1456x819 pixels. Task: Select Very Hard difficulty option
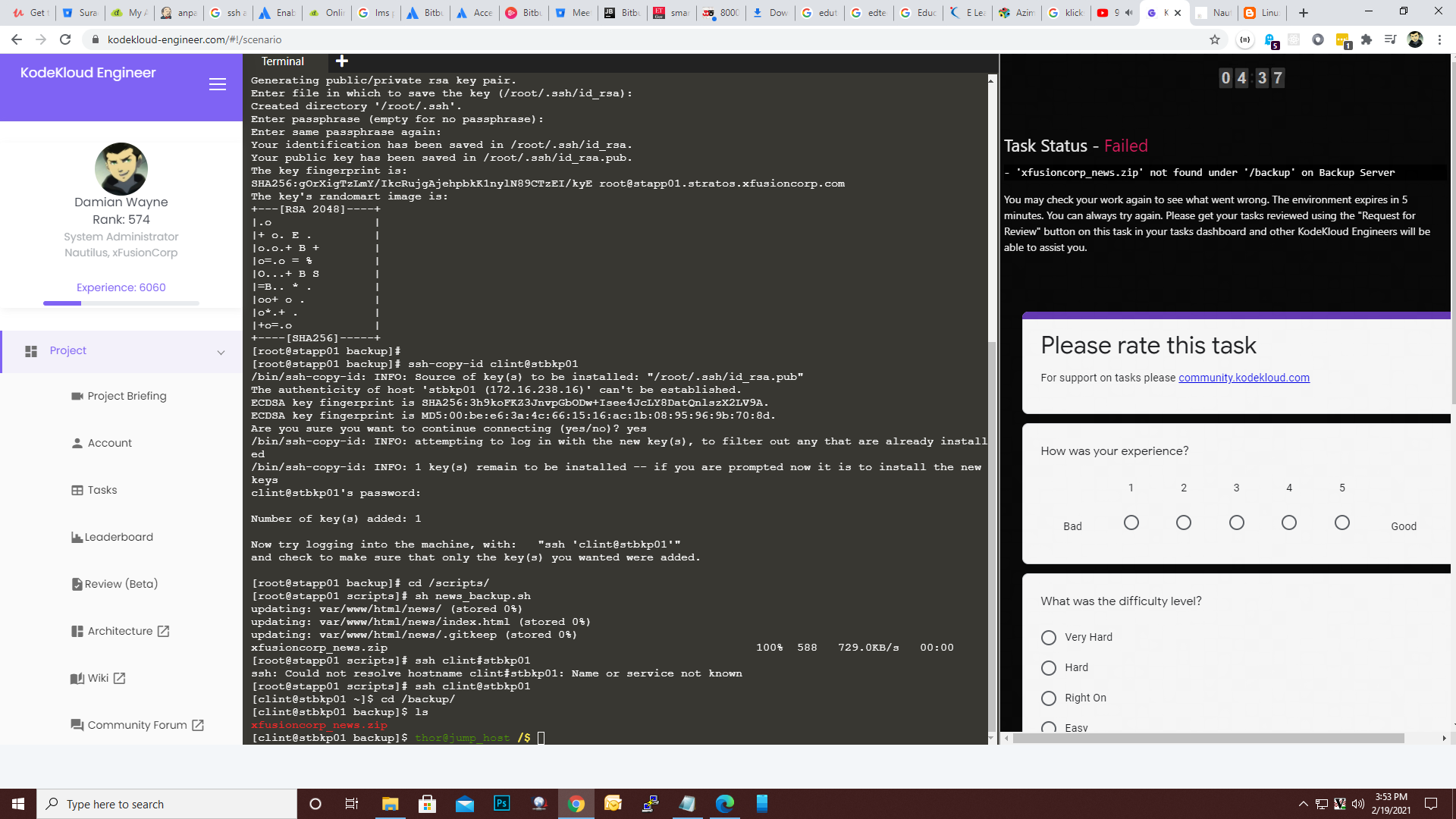pyautogui.click(x=1049, y=638)
